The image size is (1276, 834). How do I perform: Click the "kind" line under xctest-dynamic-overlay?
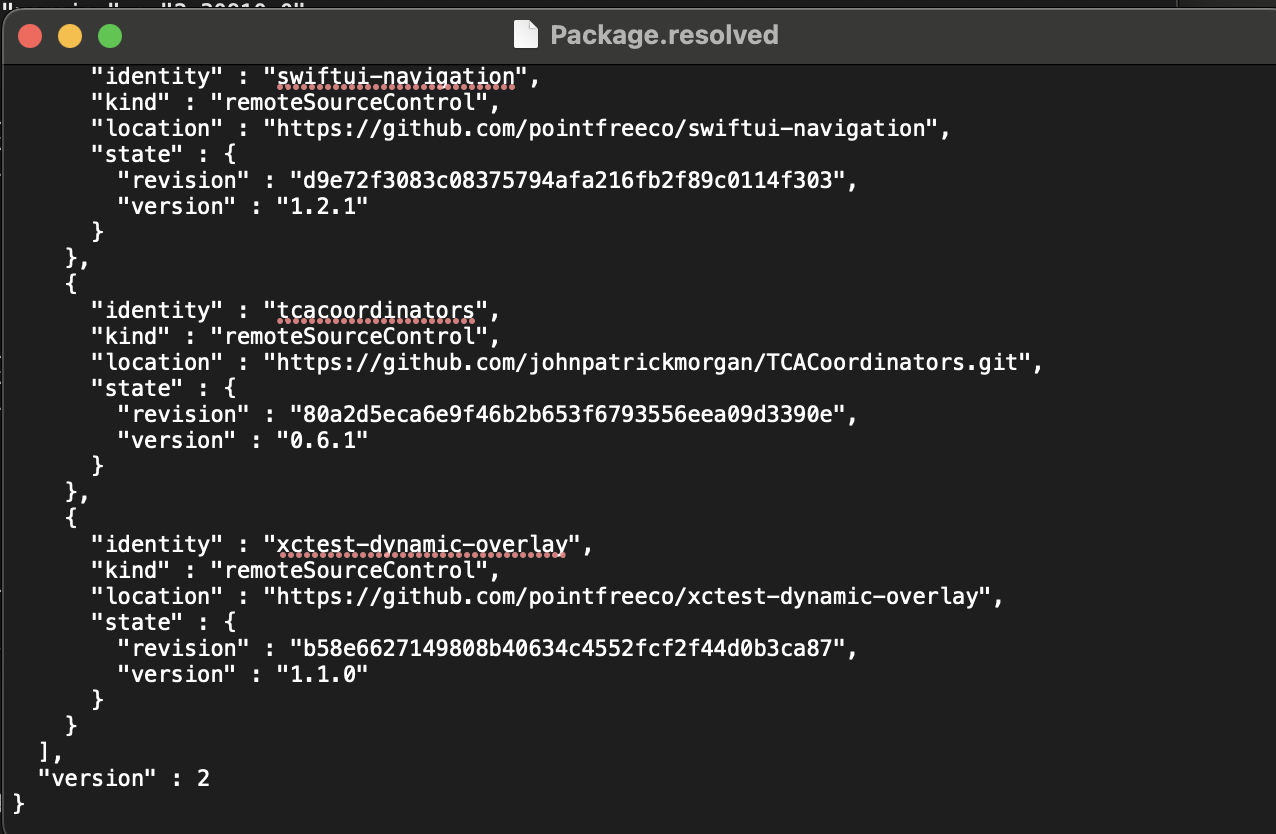point(295,570)
